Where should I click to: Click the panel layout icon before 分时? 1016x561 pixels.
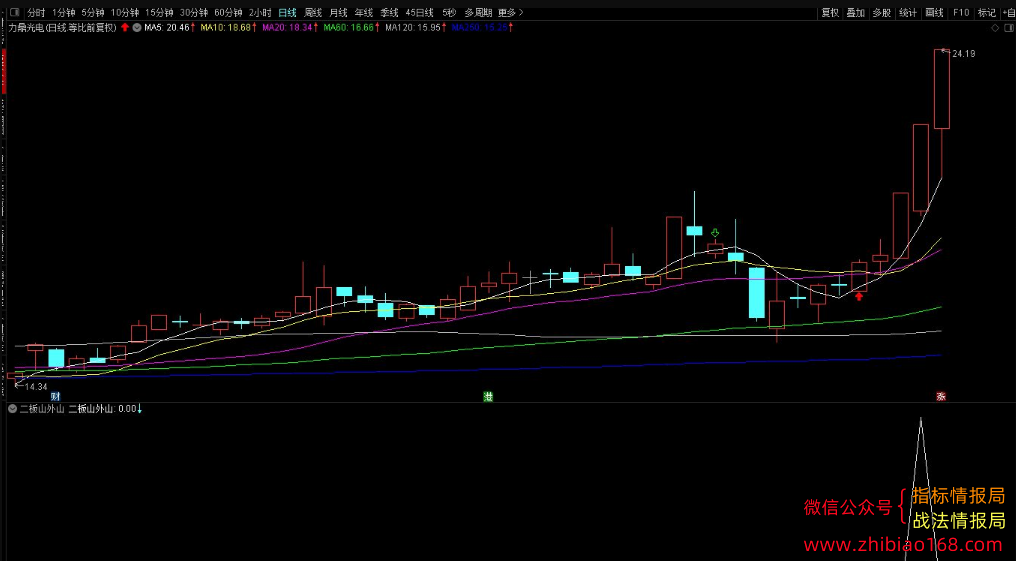point(14,12)
